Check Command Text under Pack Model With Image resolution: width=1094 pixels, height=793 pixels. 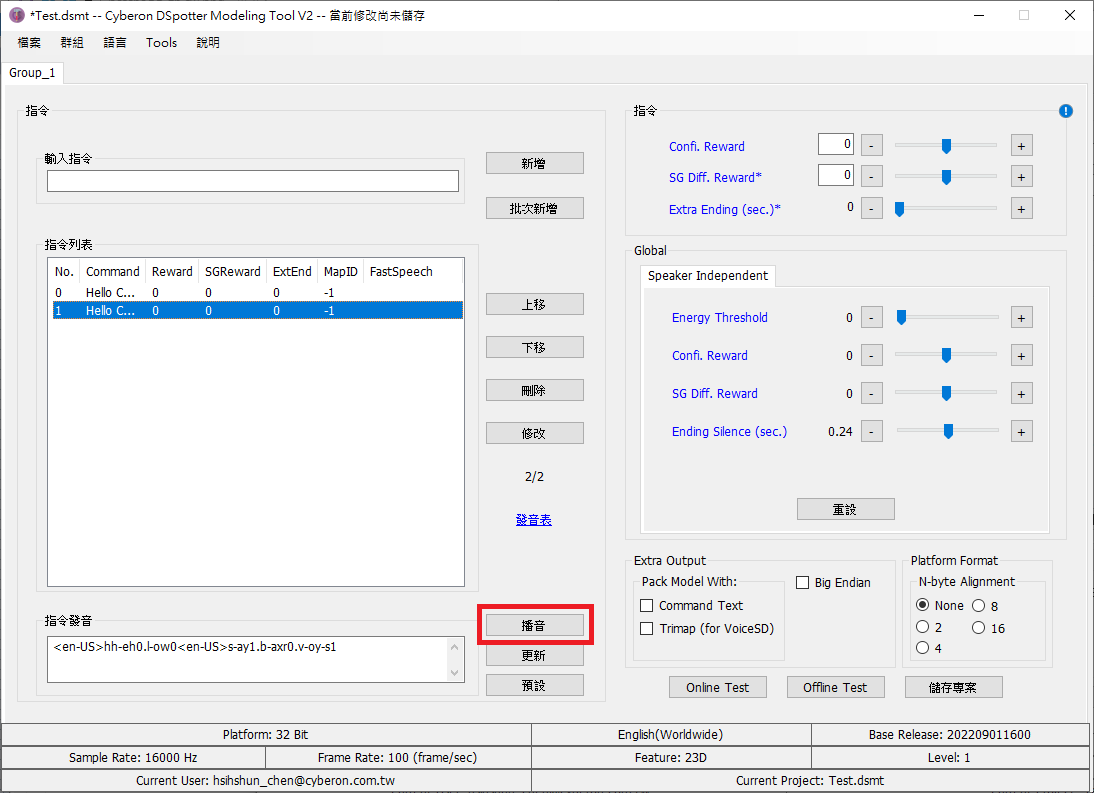pos(645,605)
